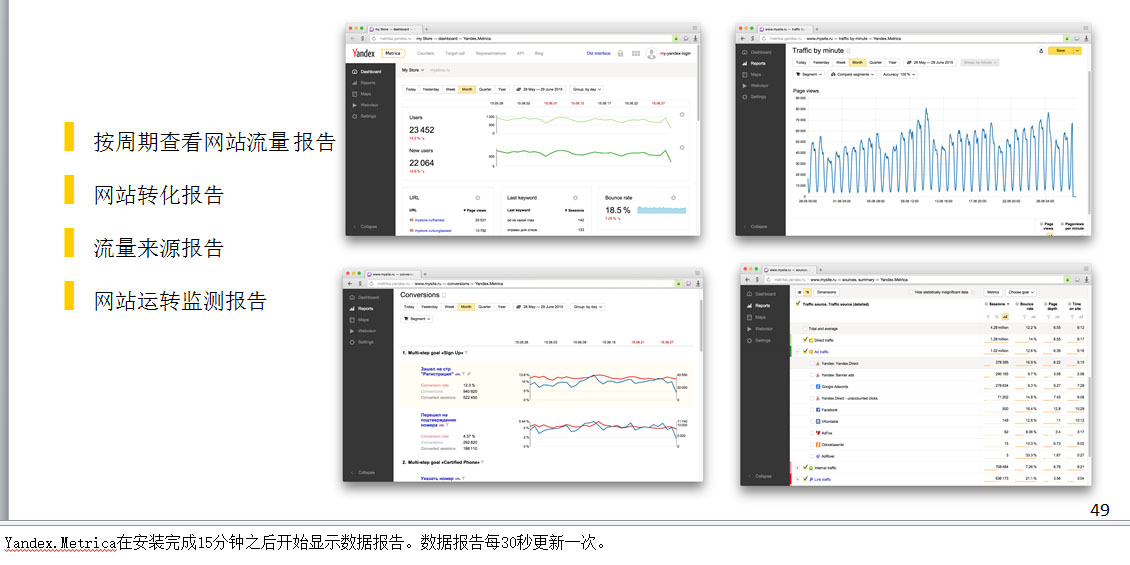Screen dimensions: 1130x565
Task: Click the Metrica badge beside Yandex logo
Action: tap(393, 53)
